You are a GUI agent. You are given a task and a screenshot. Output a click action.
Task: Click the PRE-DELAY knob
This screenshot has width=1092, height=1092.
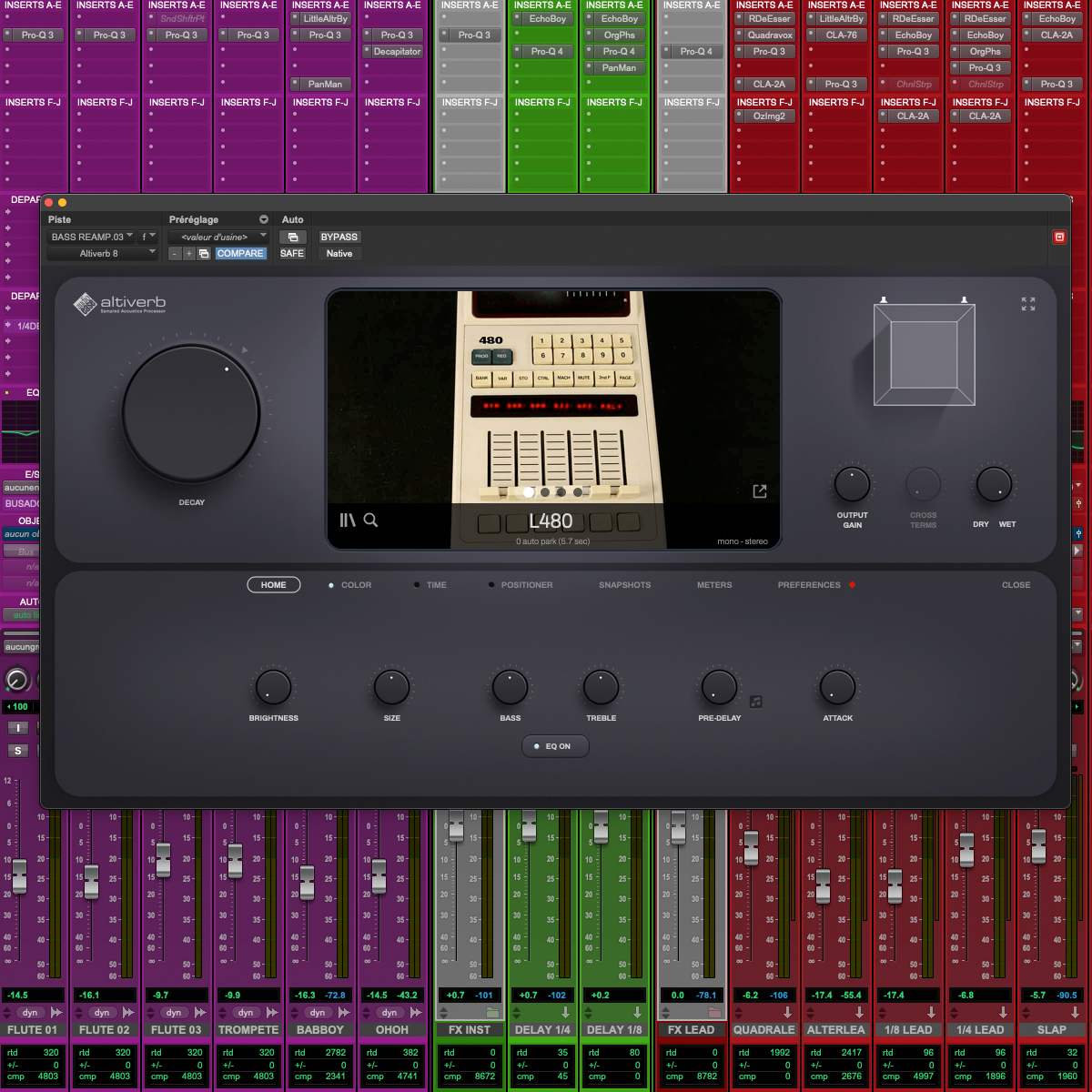click(x=719, y=687)
